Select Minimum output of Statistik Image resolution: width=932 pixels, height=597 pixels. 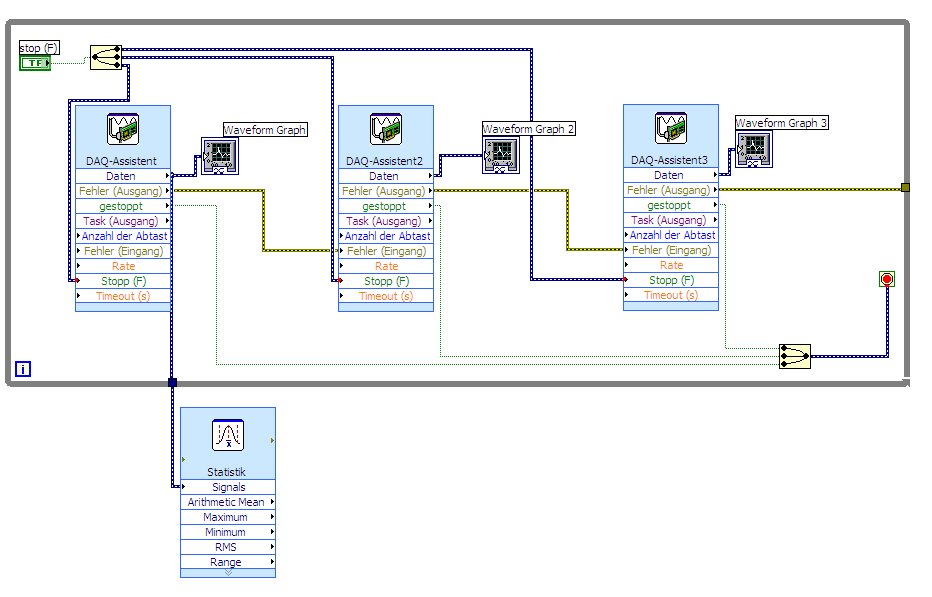click(228, 532)
